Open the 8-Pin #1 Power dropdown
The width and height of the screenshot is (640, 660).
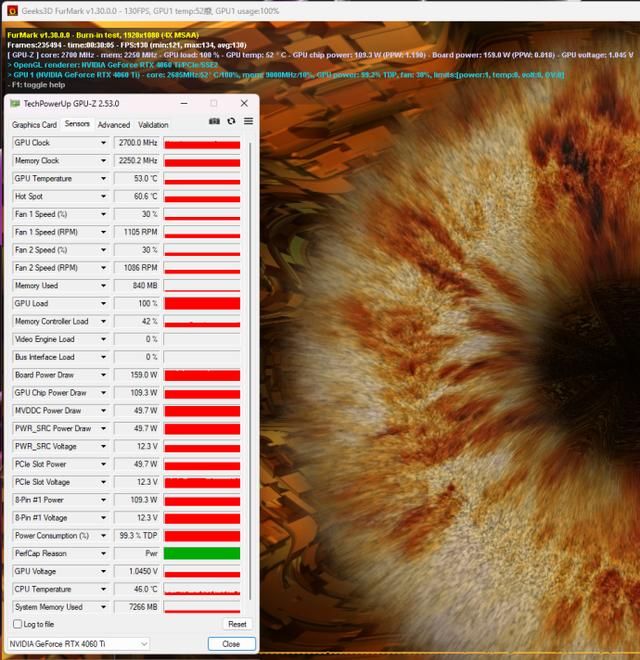click(x=103, y=500)
